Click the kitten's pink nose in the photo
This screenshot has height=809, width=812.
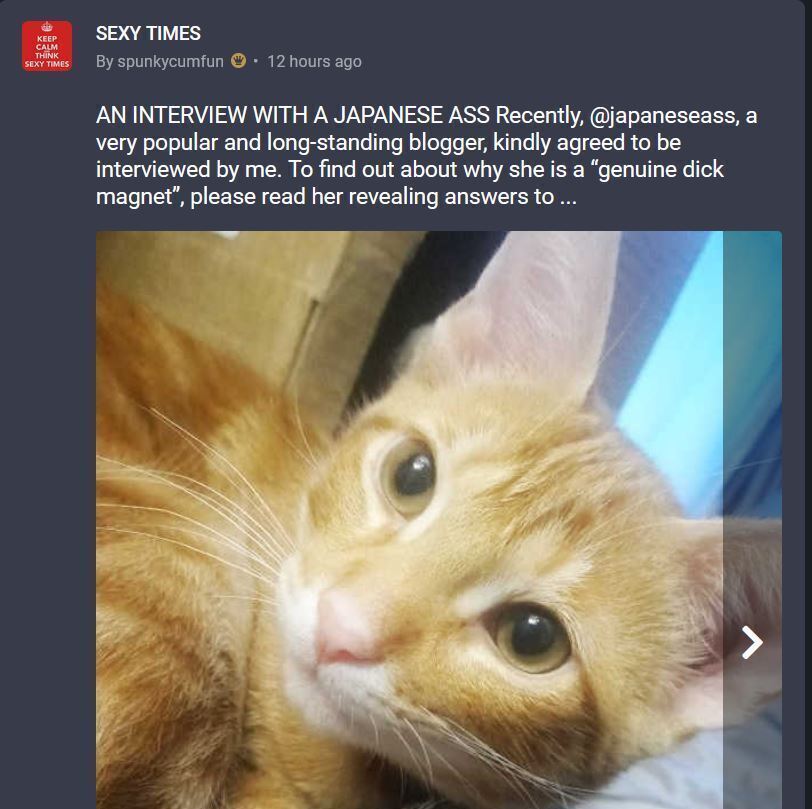point(342,629)
